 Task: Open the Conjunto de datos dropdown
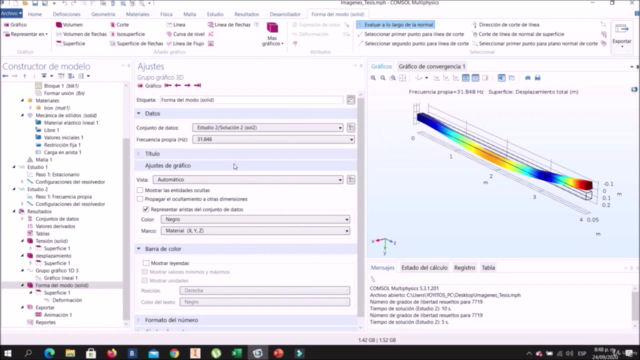point(268,128)
